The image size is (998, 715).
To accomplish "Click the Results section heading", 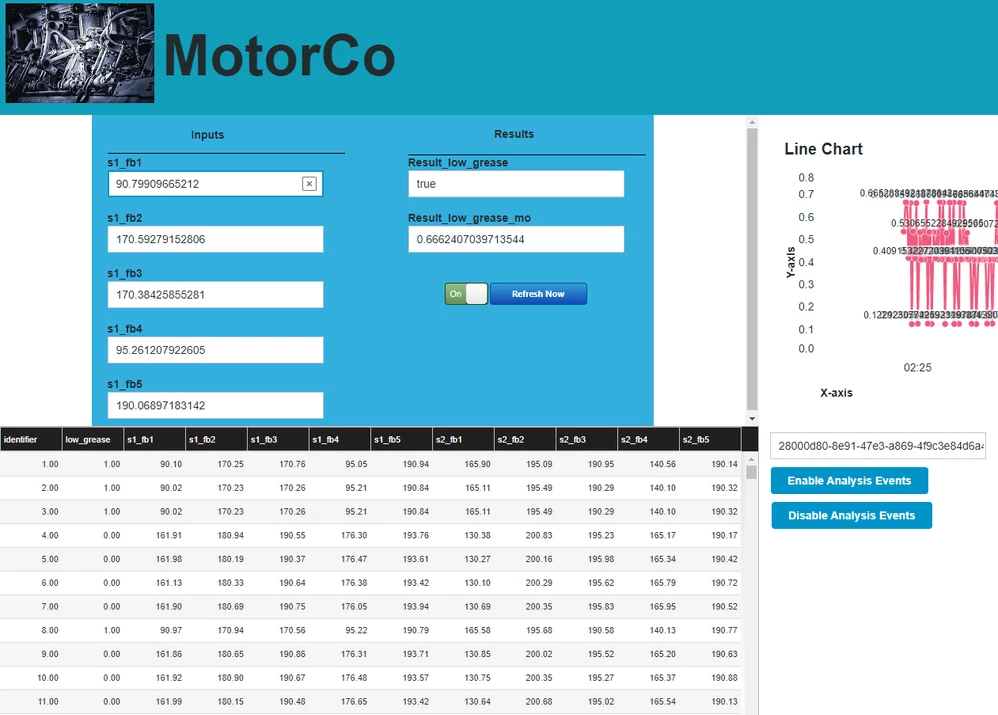I will 514,134.
